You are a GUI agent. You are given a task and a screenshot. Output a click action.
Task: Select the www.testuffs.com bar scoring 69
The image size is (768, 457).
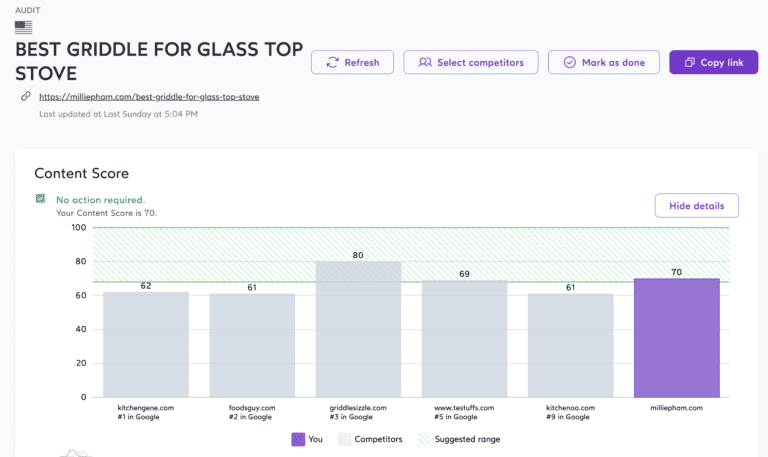pos(464,338)
